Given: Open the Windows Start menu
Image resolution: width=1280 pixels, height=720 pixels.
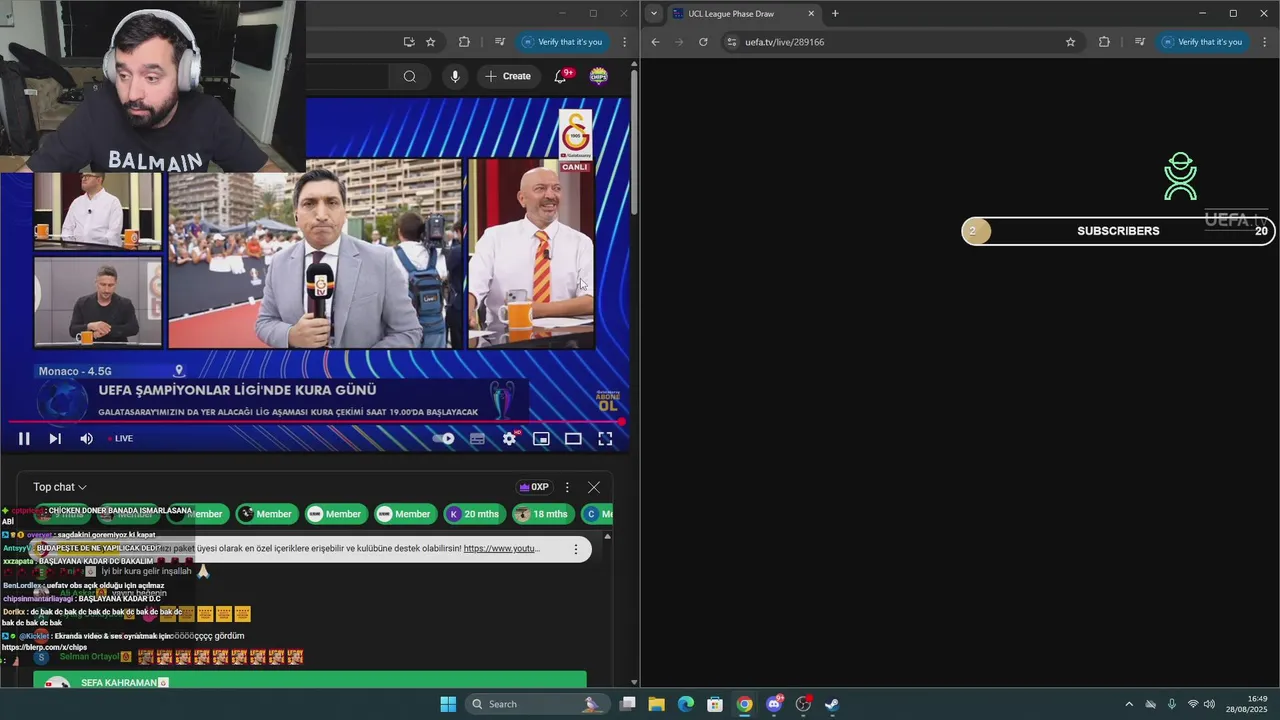Looking at the screenshot, I should tap(448, 704).
